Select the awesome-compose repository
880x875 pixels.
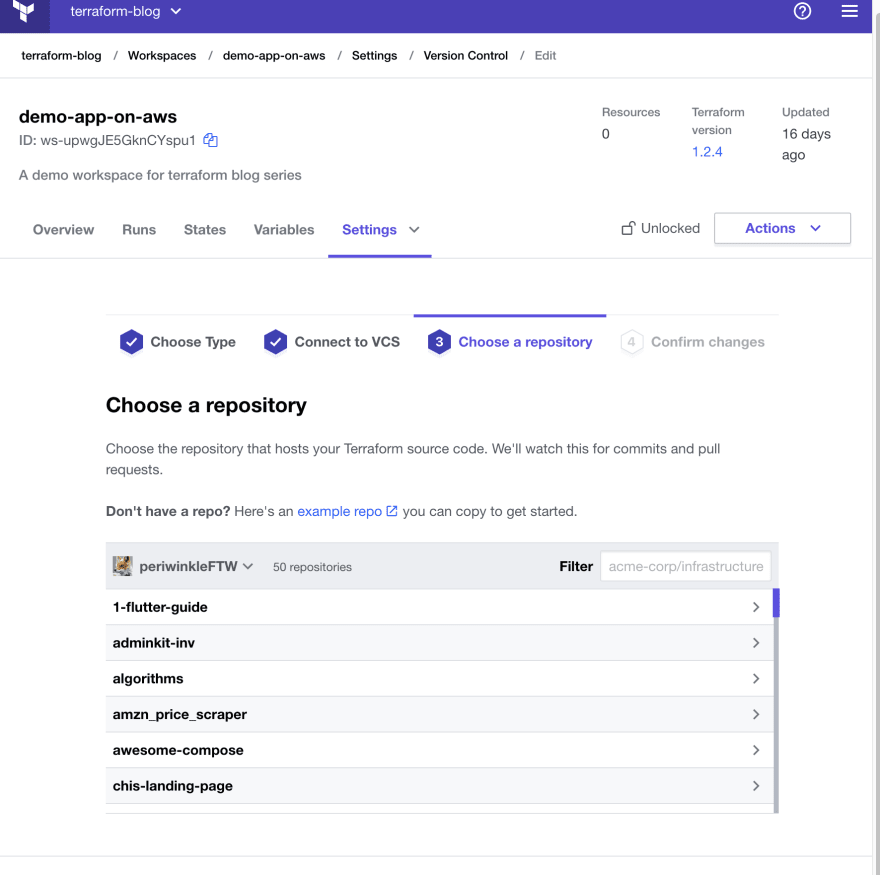[439, 750]
